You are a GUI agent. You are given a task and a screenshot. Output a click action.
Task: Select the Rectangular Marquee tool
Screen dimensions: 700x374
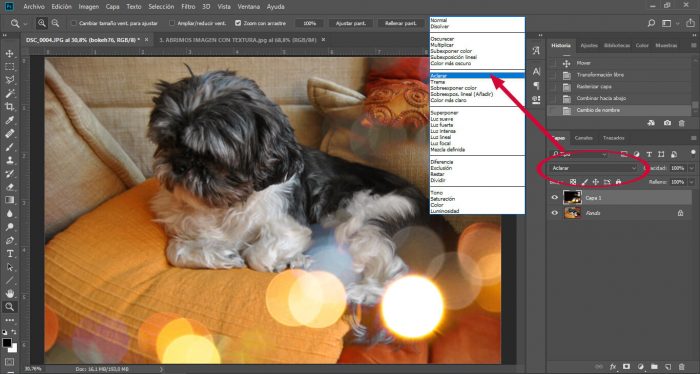click(9, 67)
